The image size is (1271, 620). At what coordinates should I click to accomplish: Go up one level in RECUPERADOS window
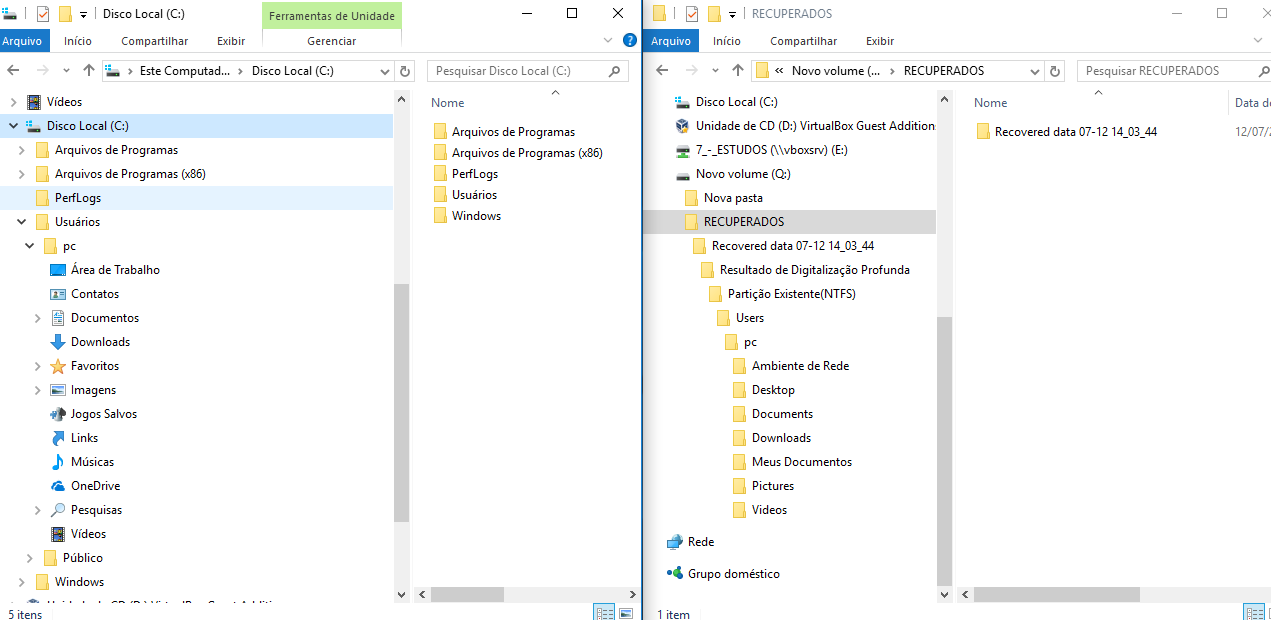(x=738, y=71)
